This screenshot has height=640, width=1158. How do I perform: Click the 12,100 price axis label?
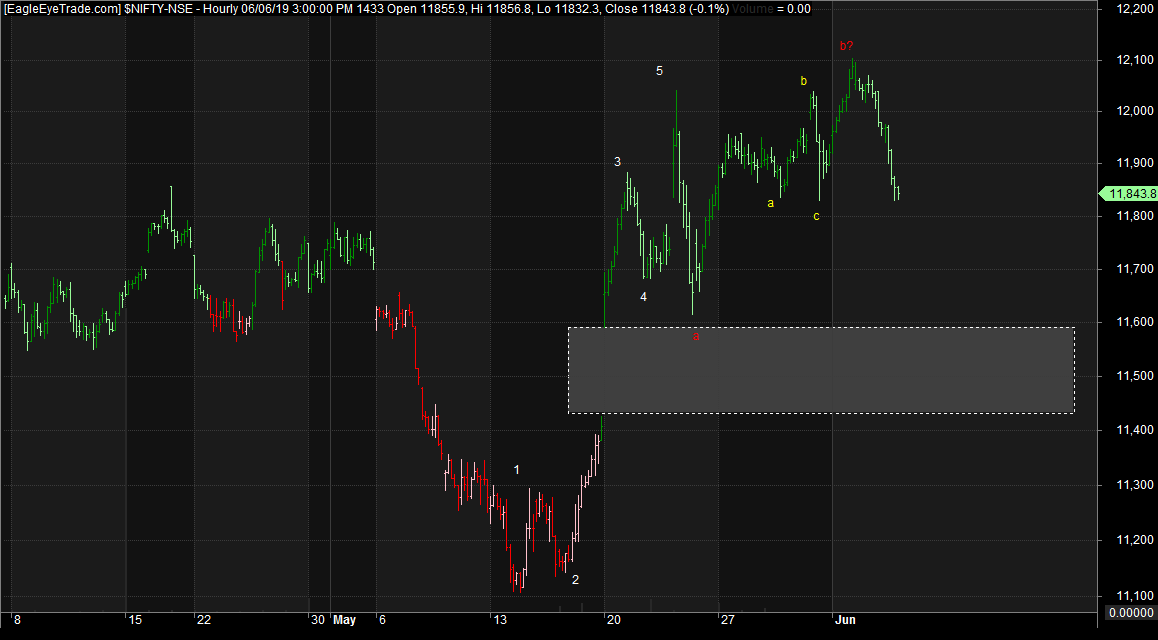1134,59
